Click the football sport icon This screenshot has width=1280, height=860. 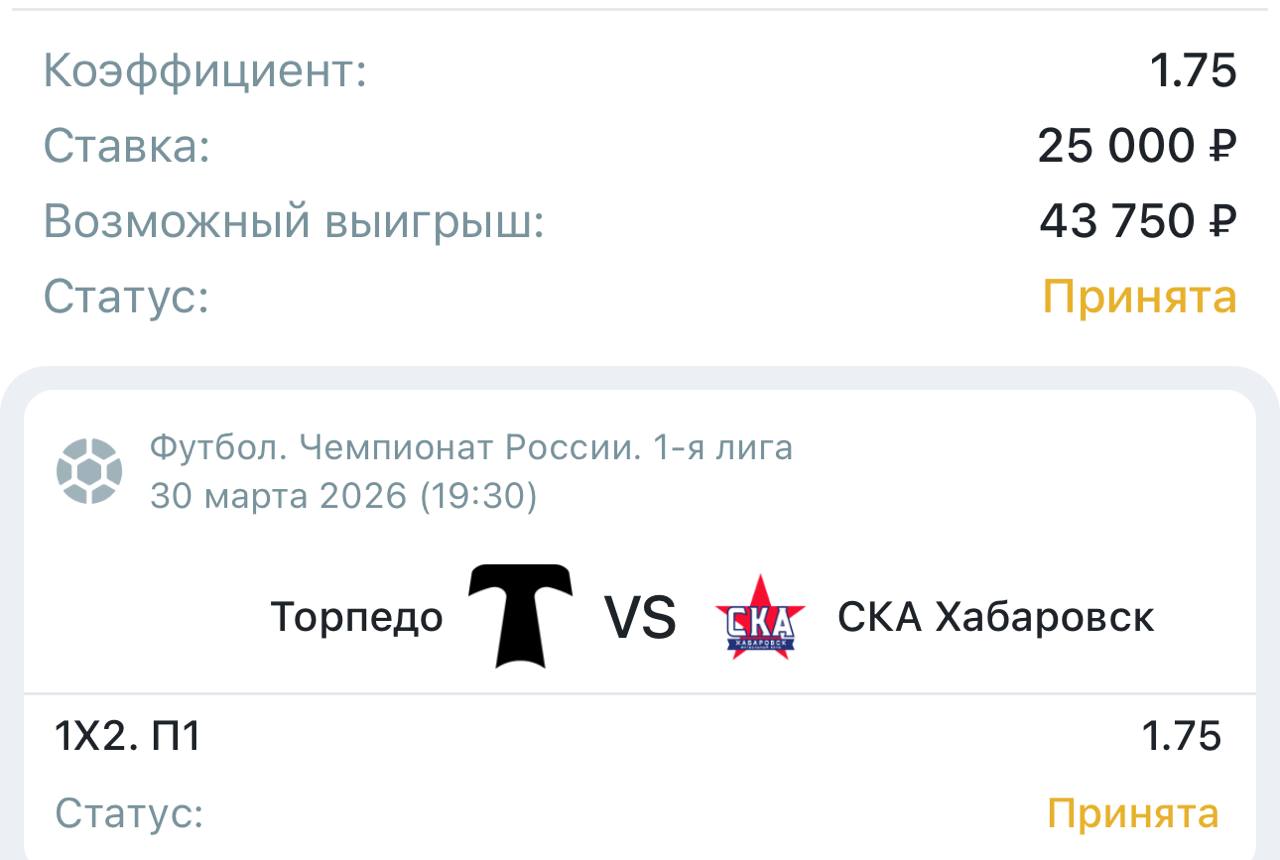point(89,471)
